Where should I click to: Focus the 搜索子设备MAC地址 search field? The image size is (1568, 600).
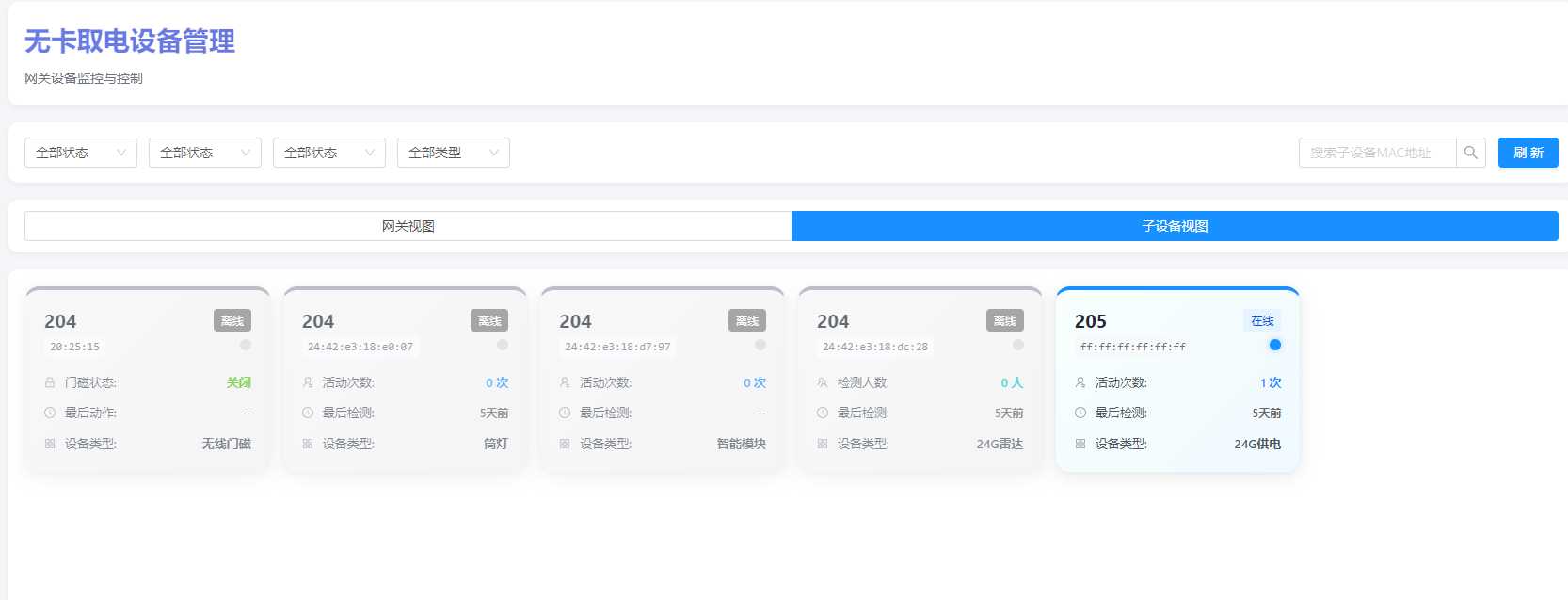[x=1377, y=153]
